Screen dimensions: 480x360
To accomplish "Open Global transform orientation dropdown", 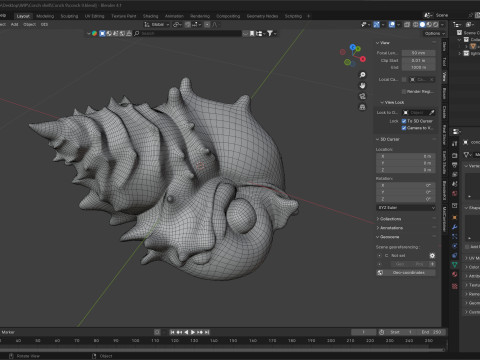I will [x=157, y=24].
